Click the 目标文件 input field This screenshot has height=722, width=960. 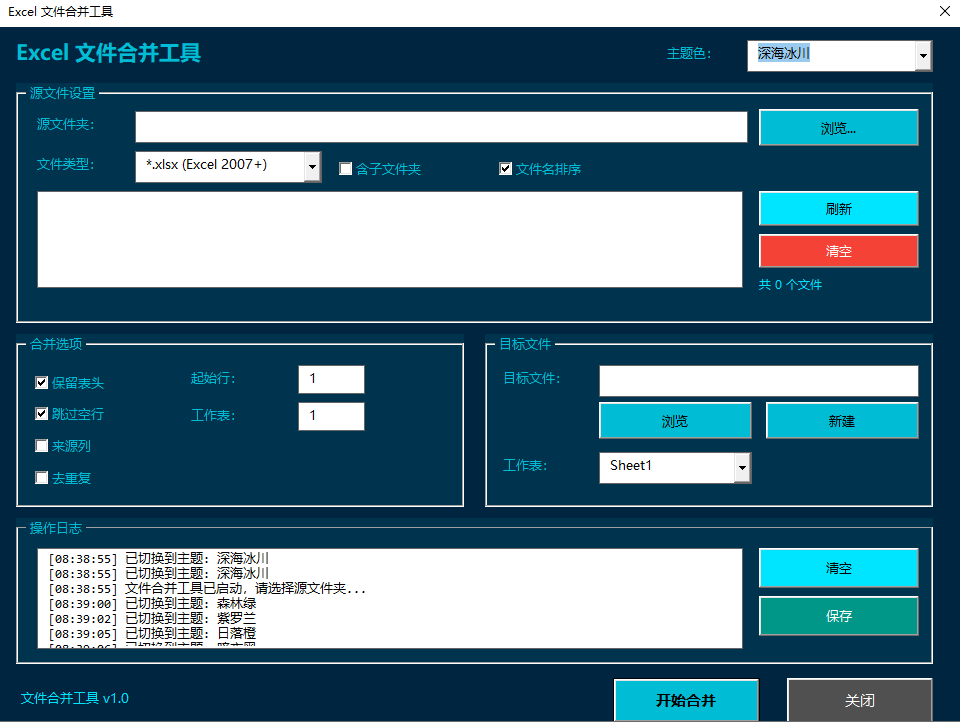(x=758, y=380)
